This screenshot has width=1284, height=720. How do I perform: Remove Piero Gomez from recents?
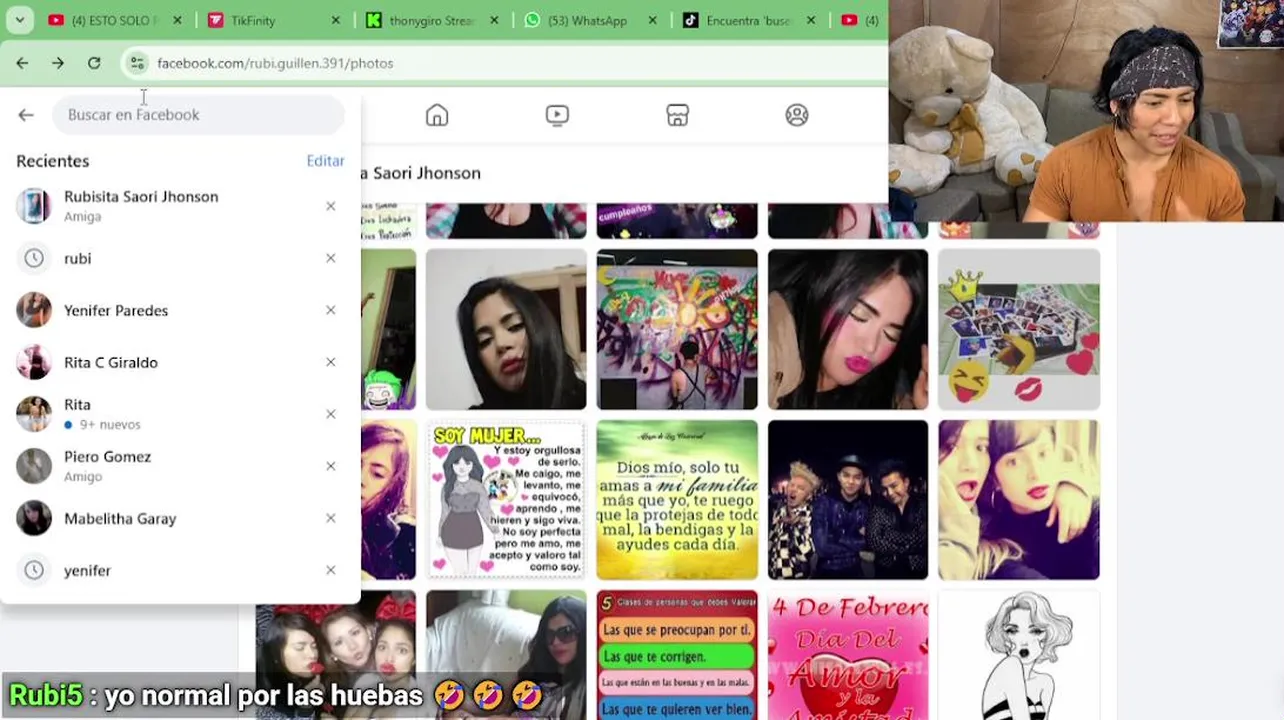coord(331,466)
